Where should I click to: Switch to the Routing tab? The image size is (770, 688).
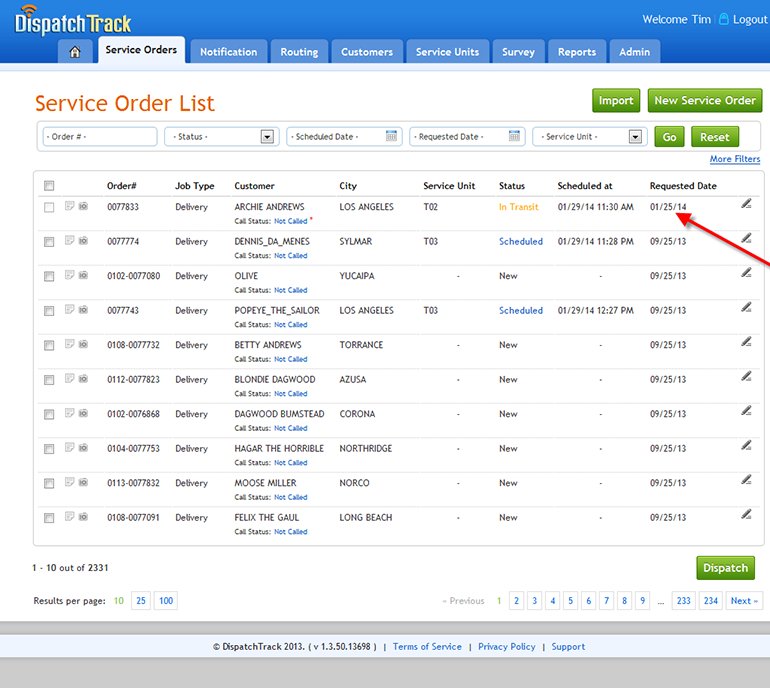[299, 52]
